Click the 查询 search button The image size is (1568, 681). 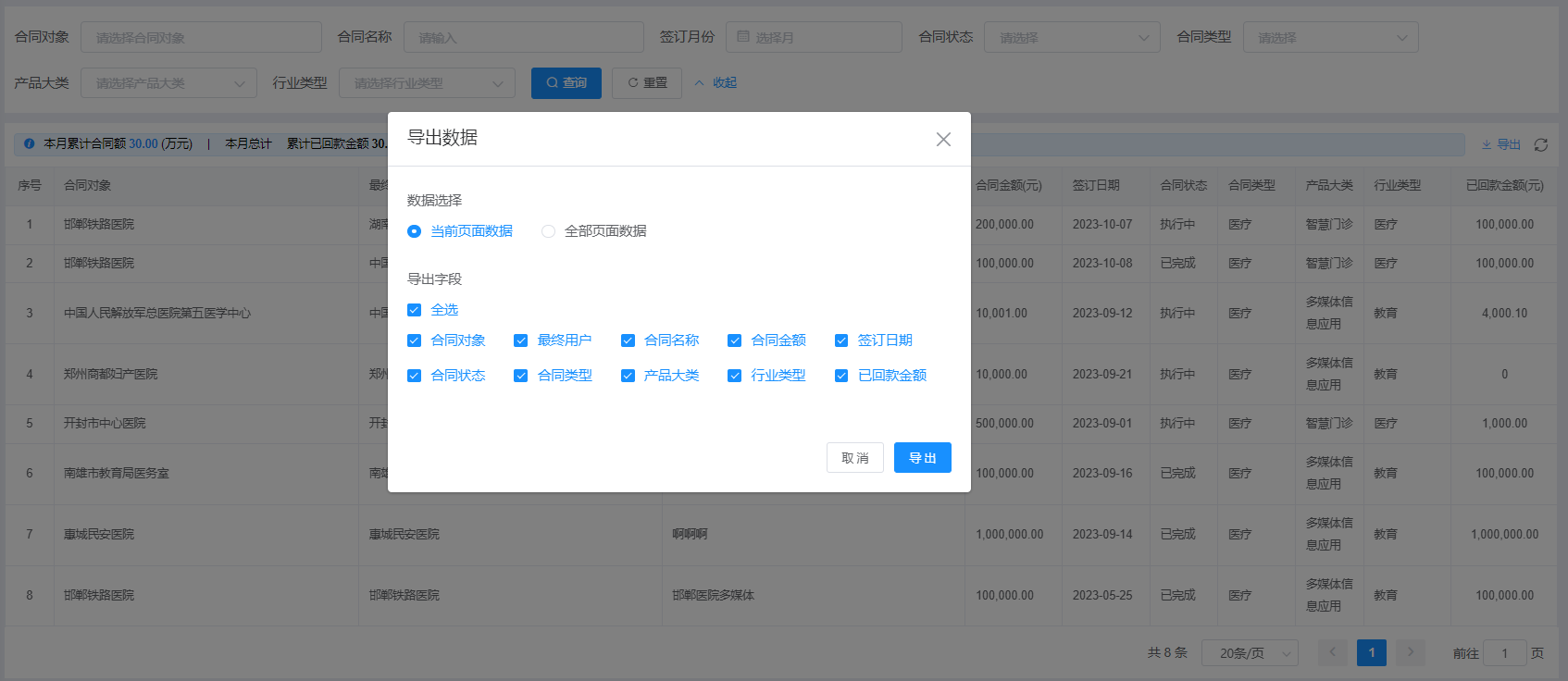566,83
